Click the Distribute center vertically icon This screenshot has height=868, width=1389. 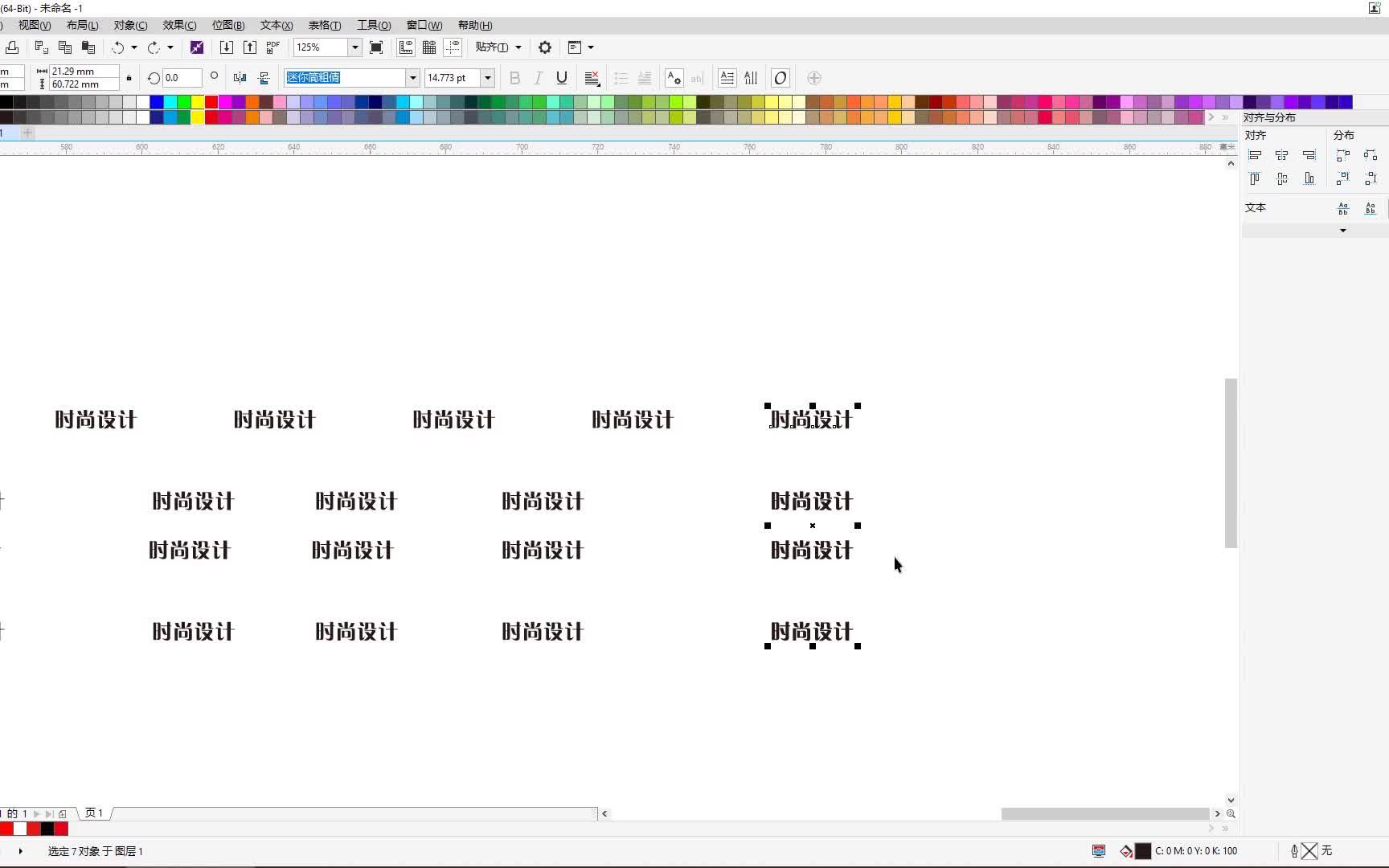1371,178
